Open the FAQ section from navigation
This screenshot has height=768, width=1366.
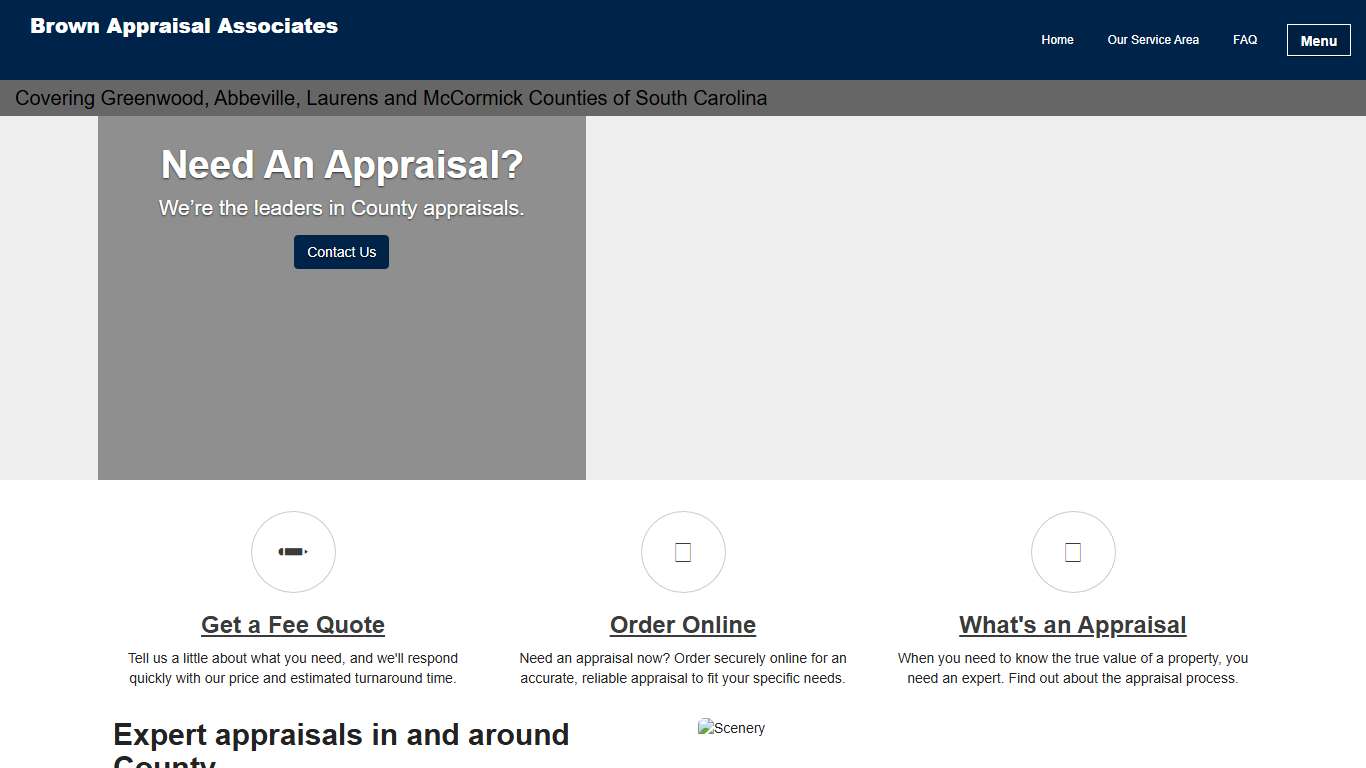click(x=1245, y=40)
